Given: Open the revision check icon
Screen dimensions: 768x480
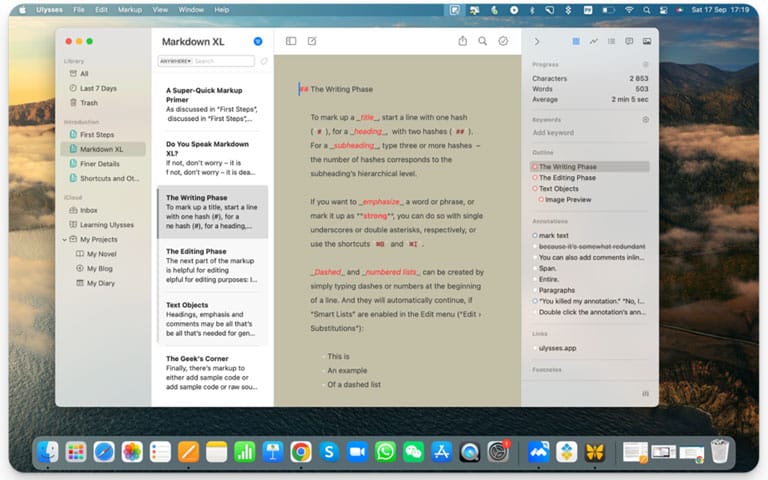Looking at the screenshot, I should tap(503, 41).
